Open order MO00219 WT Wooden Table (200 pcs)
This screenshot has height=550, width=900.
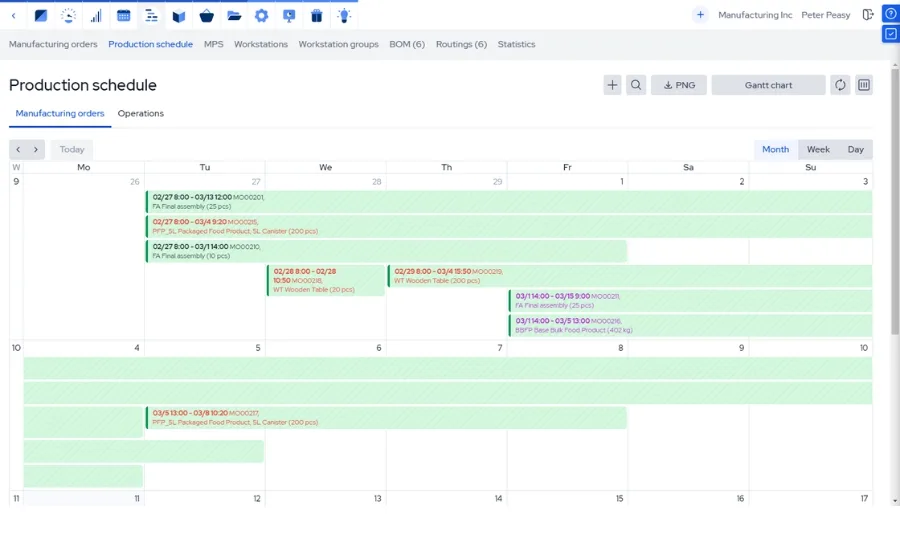coord(630,276)
